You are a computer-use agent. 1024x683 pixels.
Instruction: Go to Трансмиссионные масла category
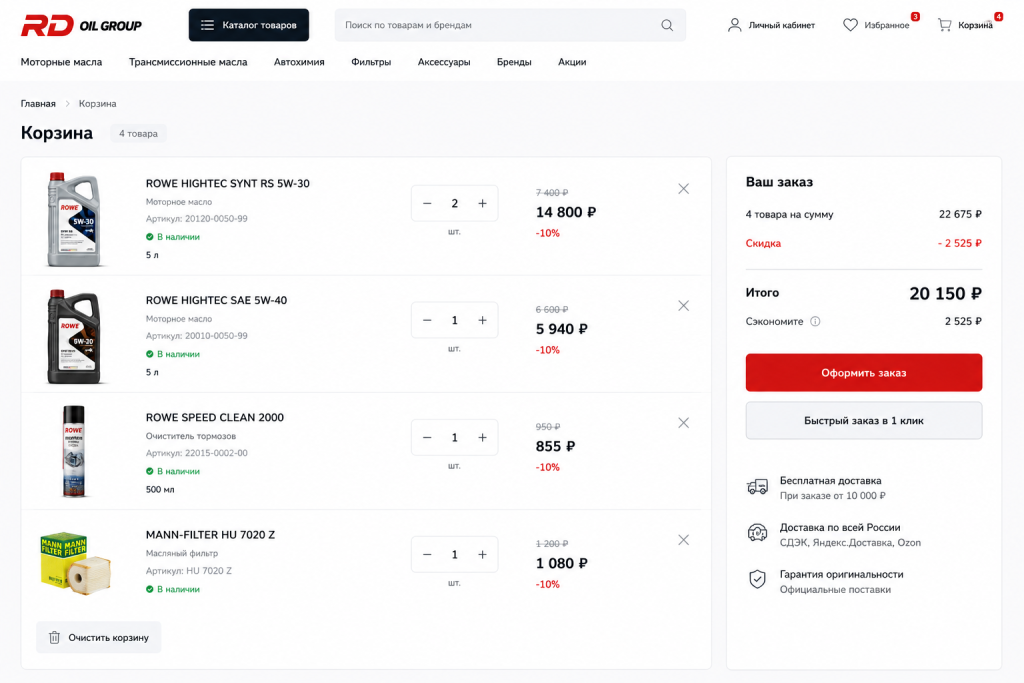tap(188, 62)
